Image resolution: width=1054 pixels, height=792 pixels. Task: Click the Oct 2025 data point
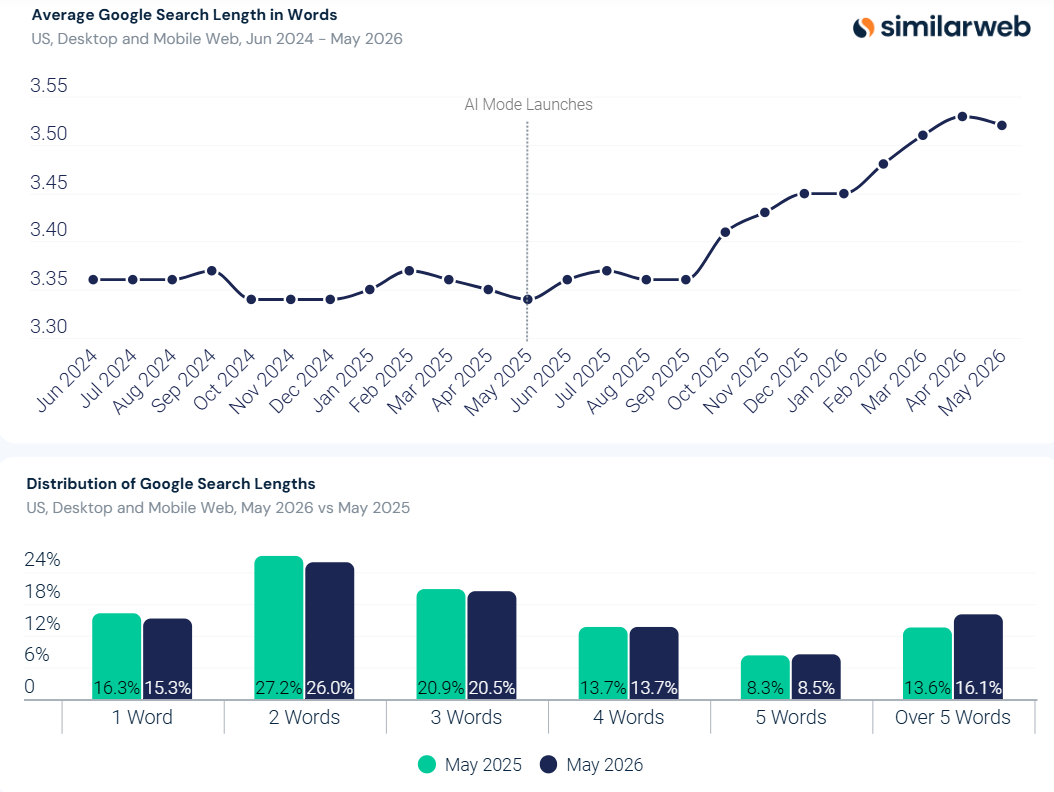tap(725, 232)
